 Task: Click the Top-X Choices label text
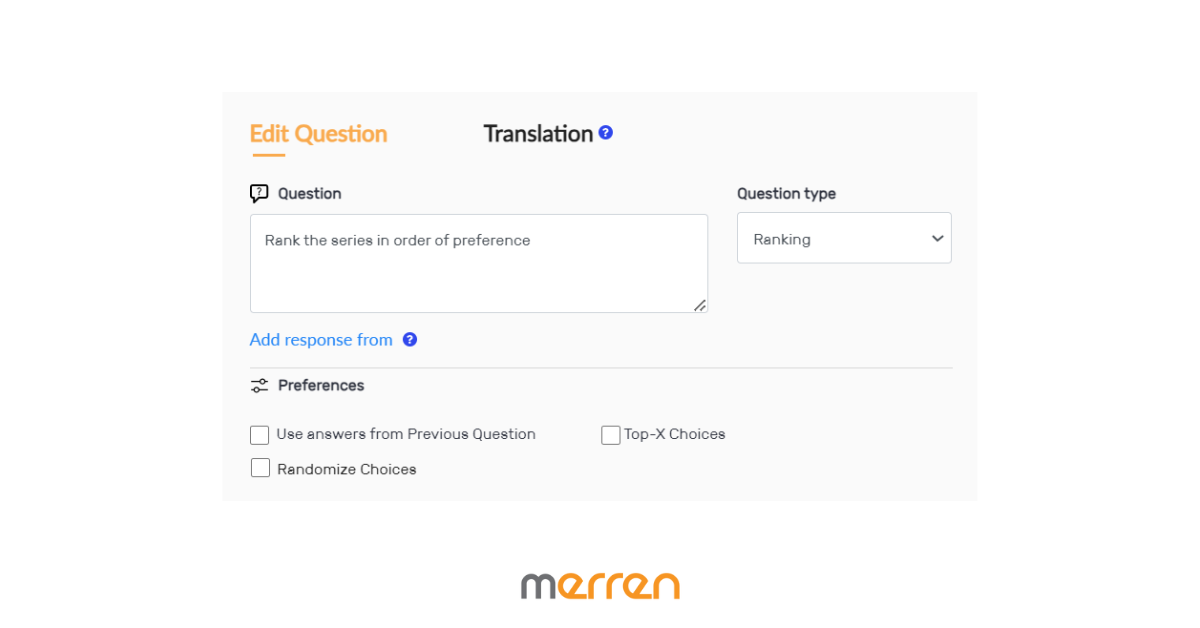[675, 434]
